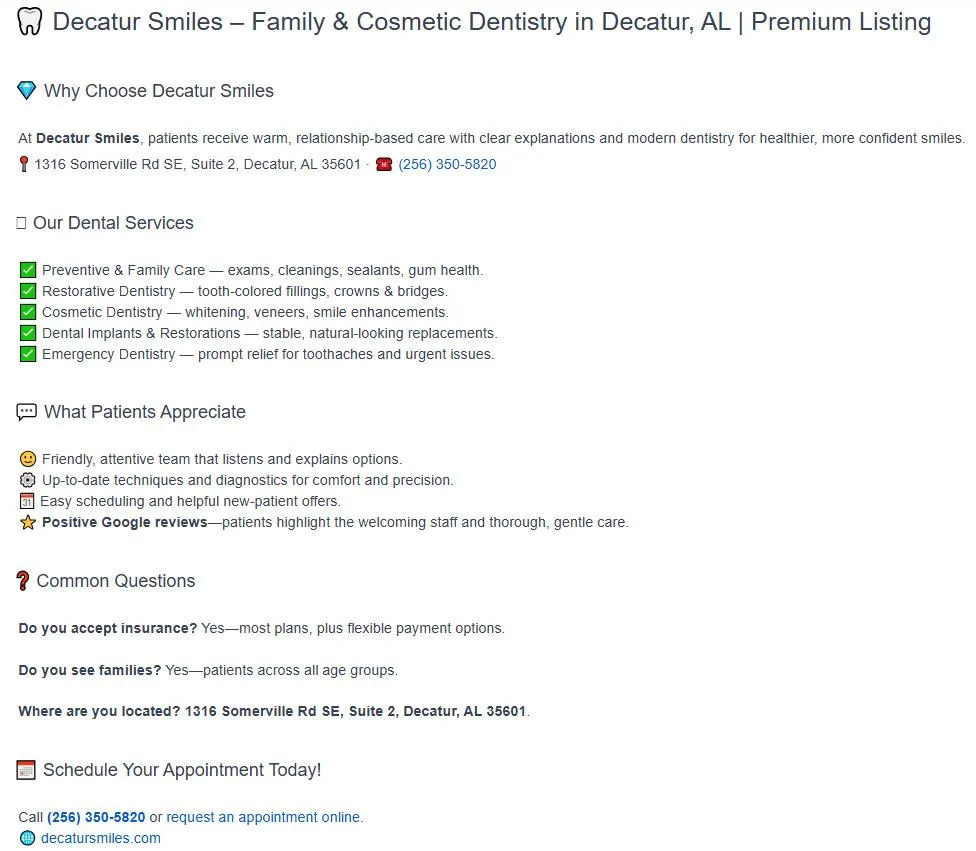Click the speech bubble icon beside What Patients Appreciate
Screen dimensions: 976x851
pyautogui.click(x=27, y=412)
